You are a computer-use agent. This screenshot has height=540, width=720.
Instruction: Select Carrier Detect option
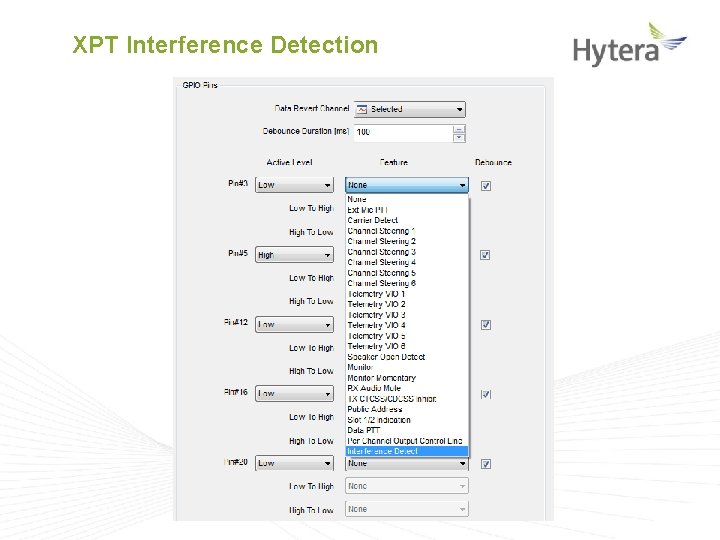tap(406, 220)
